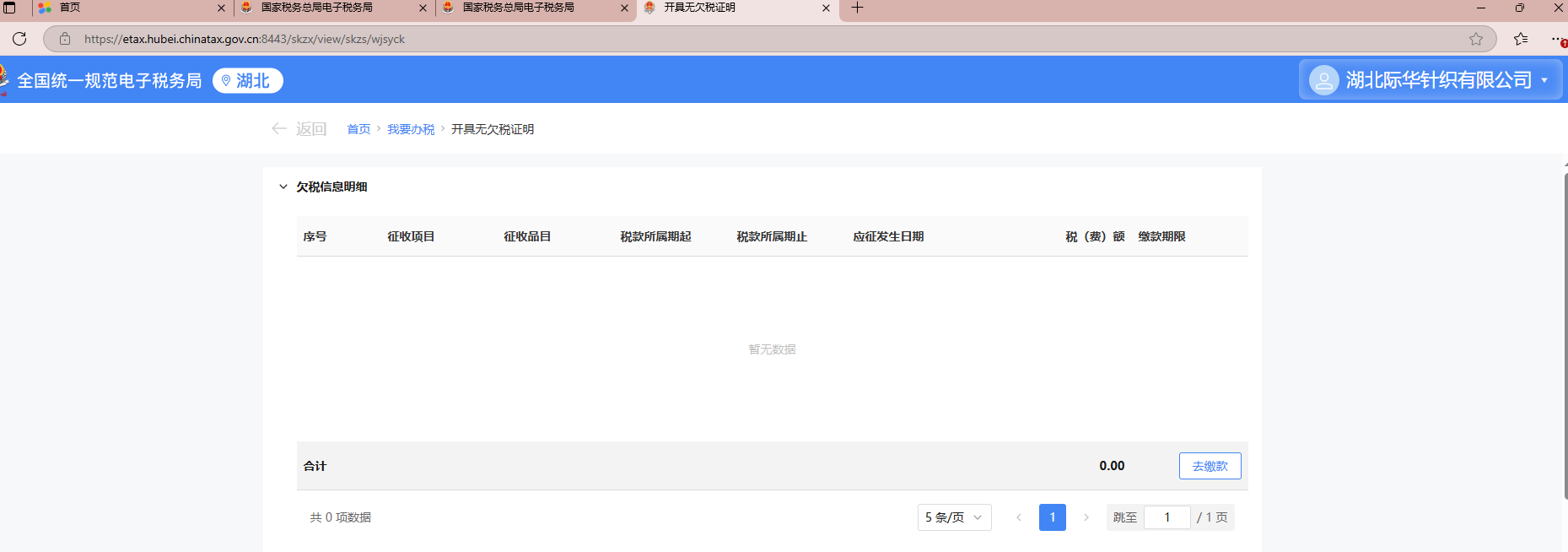Go to 首页 via the breadcrumb
The height and width of the screenshot is (552, 1568).
(x=358, y=129)
